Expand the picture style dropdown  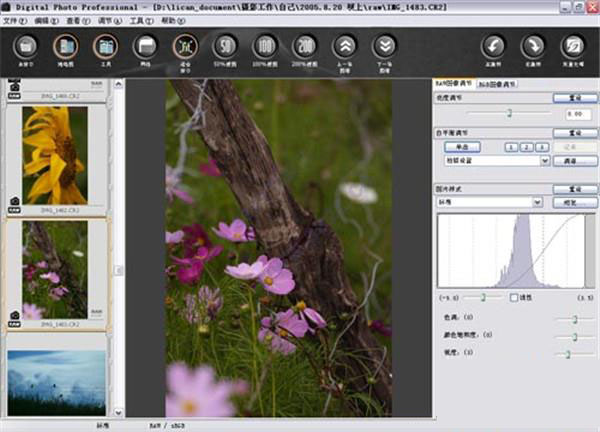[538, 201]
